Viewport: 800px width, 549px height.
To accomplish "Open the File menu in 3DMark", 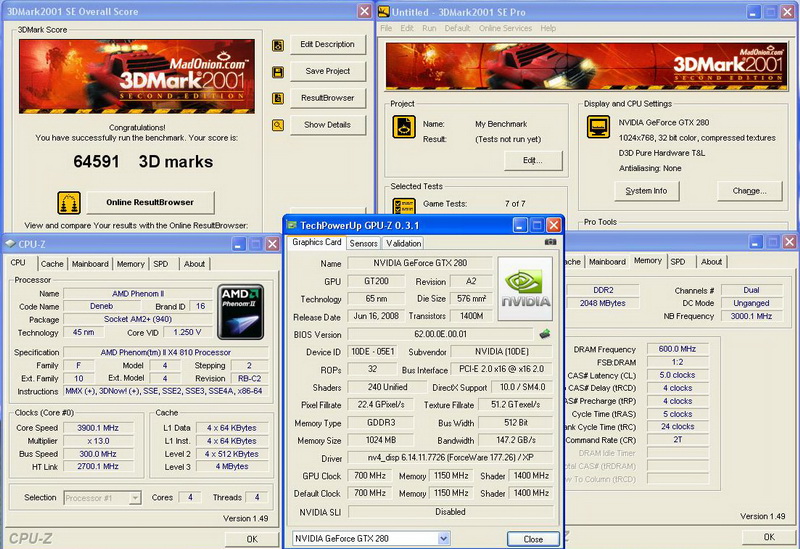I will (386, 28).
